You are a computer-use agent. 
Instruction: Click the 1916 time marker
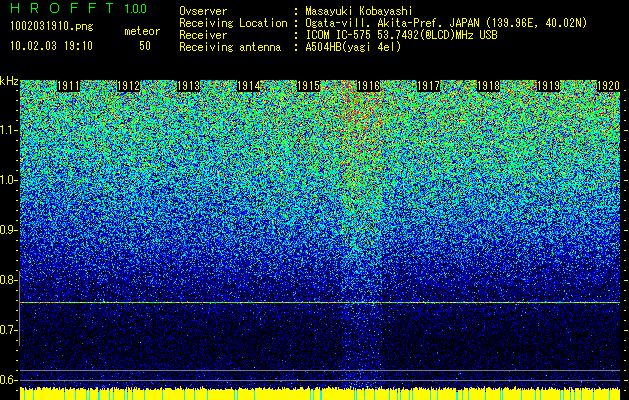368,86
